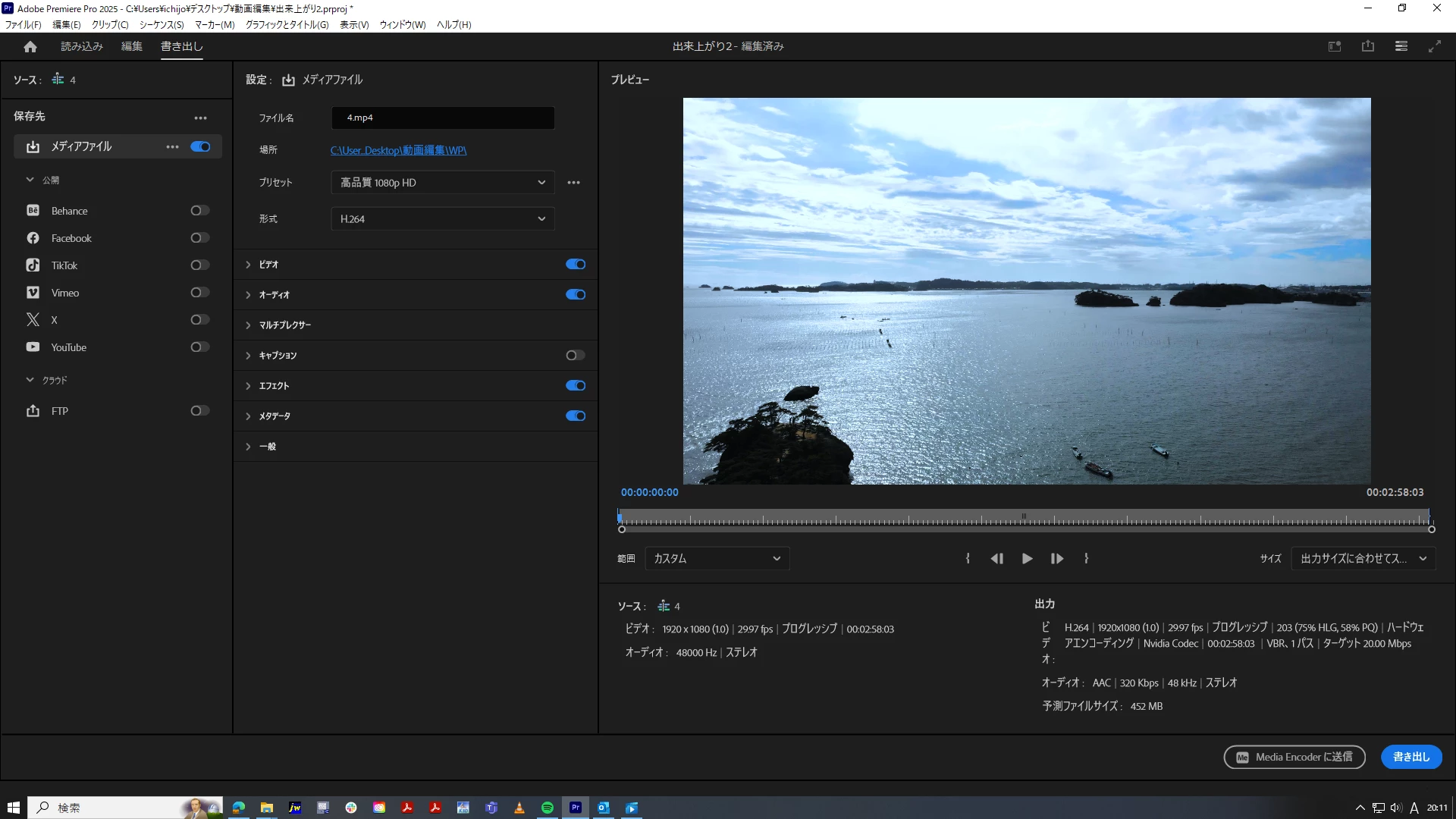Image resolution: width=1456 pixels, height=819 pixels.
Task: Click the Home icon in the workspace bar
Action: click(30, 47)
